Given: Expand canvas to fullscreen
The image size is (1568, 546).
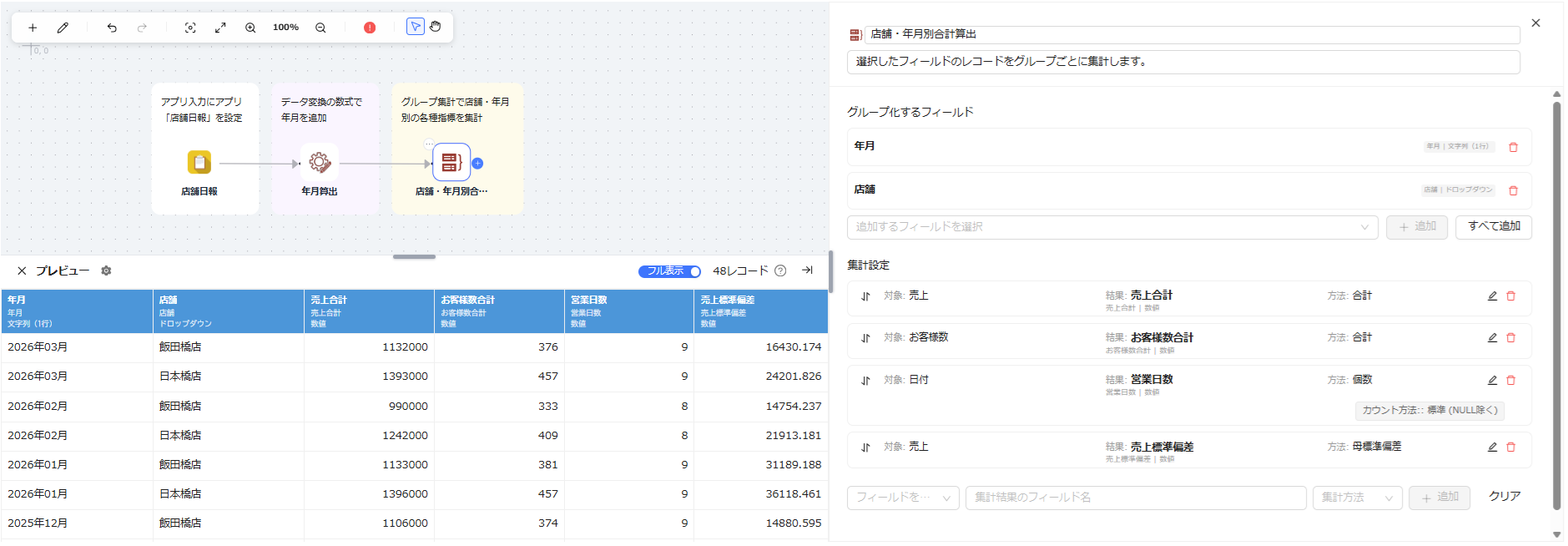Looking at the screenshot, I should point(220,28).
